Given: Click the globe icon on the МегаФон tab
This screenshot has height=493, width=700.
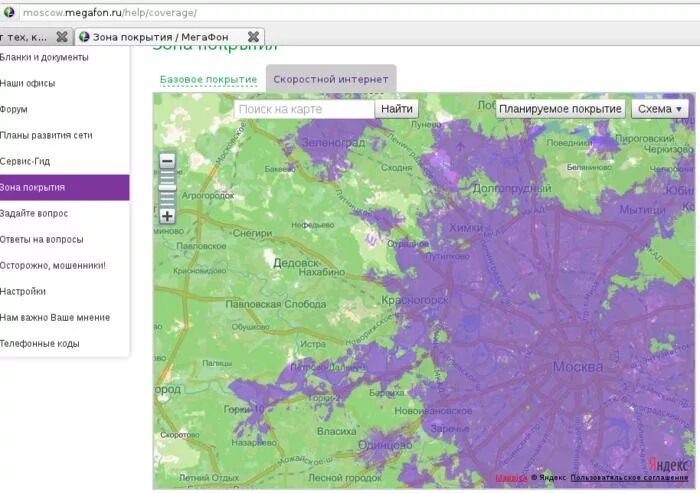Looking at the screenshot, I should pyautogui.click(x=84, y=37).
